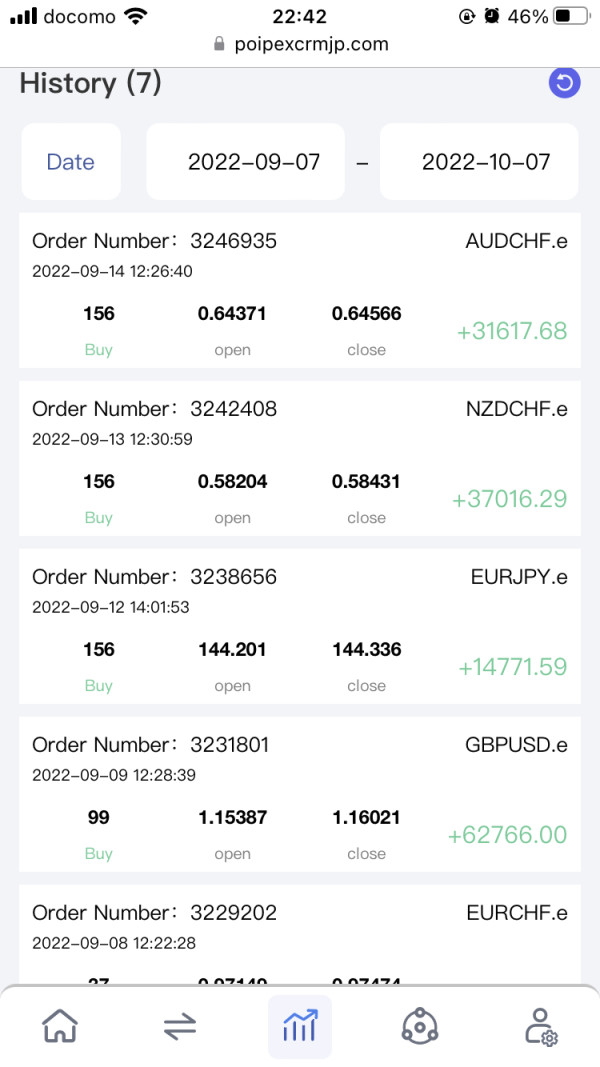Screen dimensions: 600x1067
Task: Tap the 22:42 clock in status bar
Action: pyautogui.click(x=299, y=17)
